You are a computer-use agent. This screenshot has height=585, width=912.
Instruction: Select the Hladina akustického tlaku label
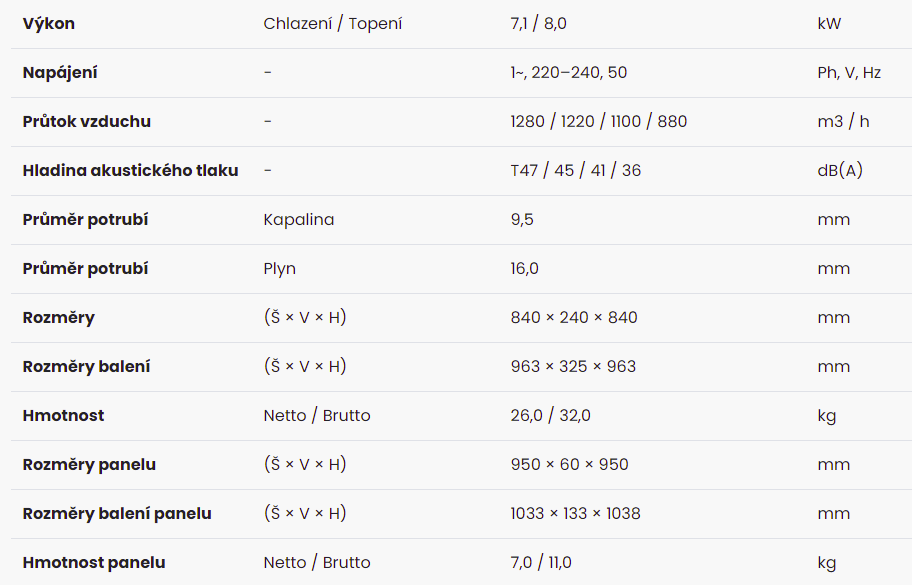point(131,170)
